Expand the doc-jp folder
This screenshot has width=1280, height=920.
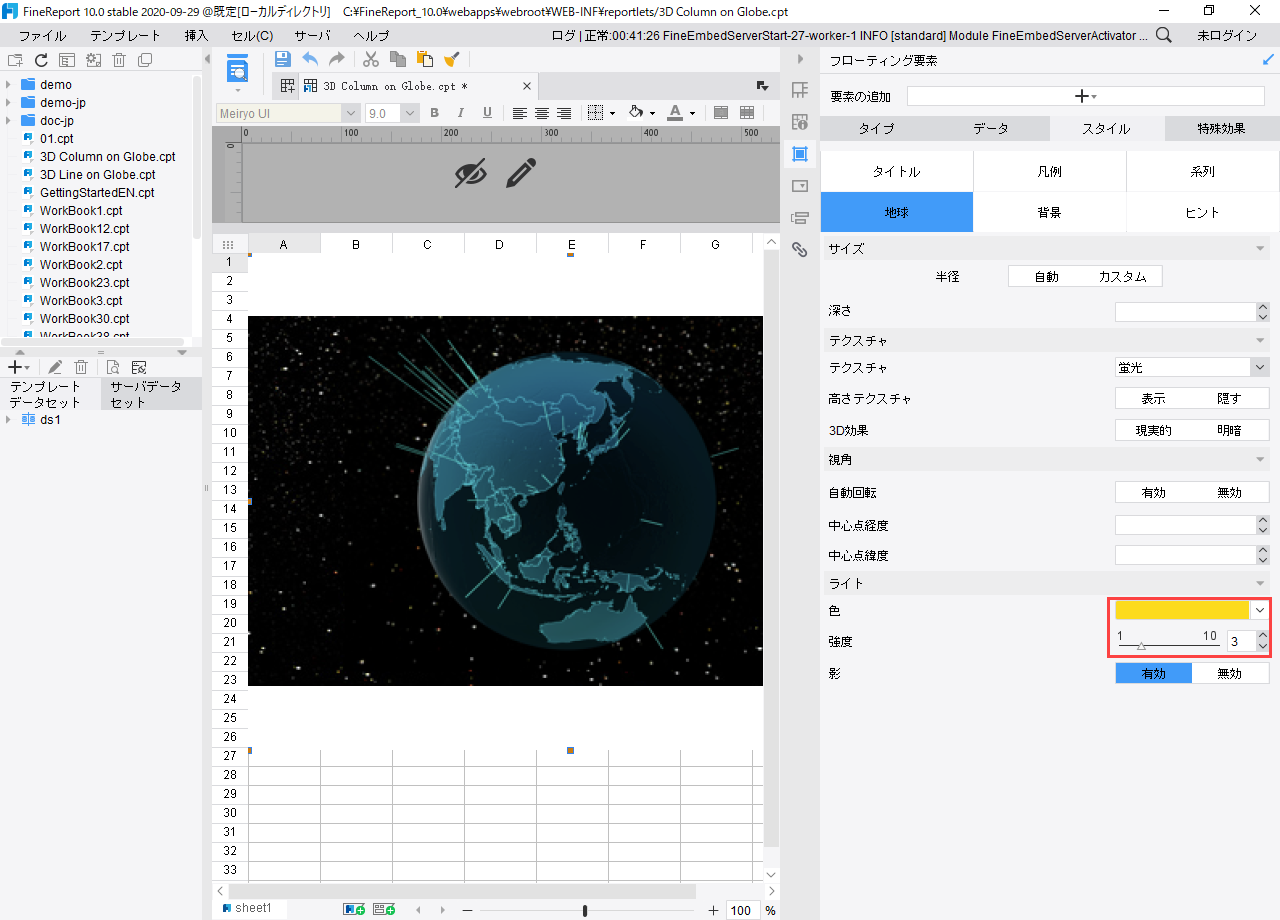[9, 121]
